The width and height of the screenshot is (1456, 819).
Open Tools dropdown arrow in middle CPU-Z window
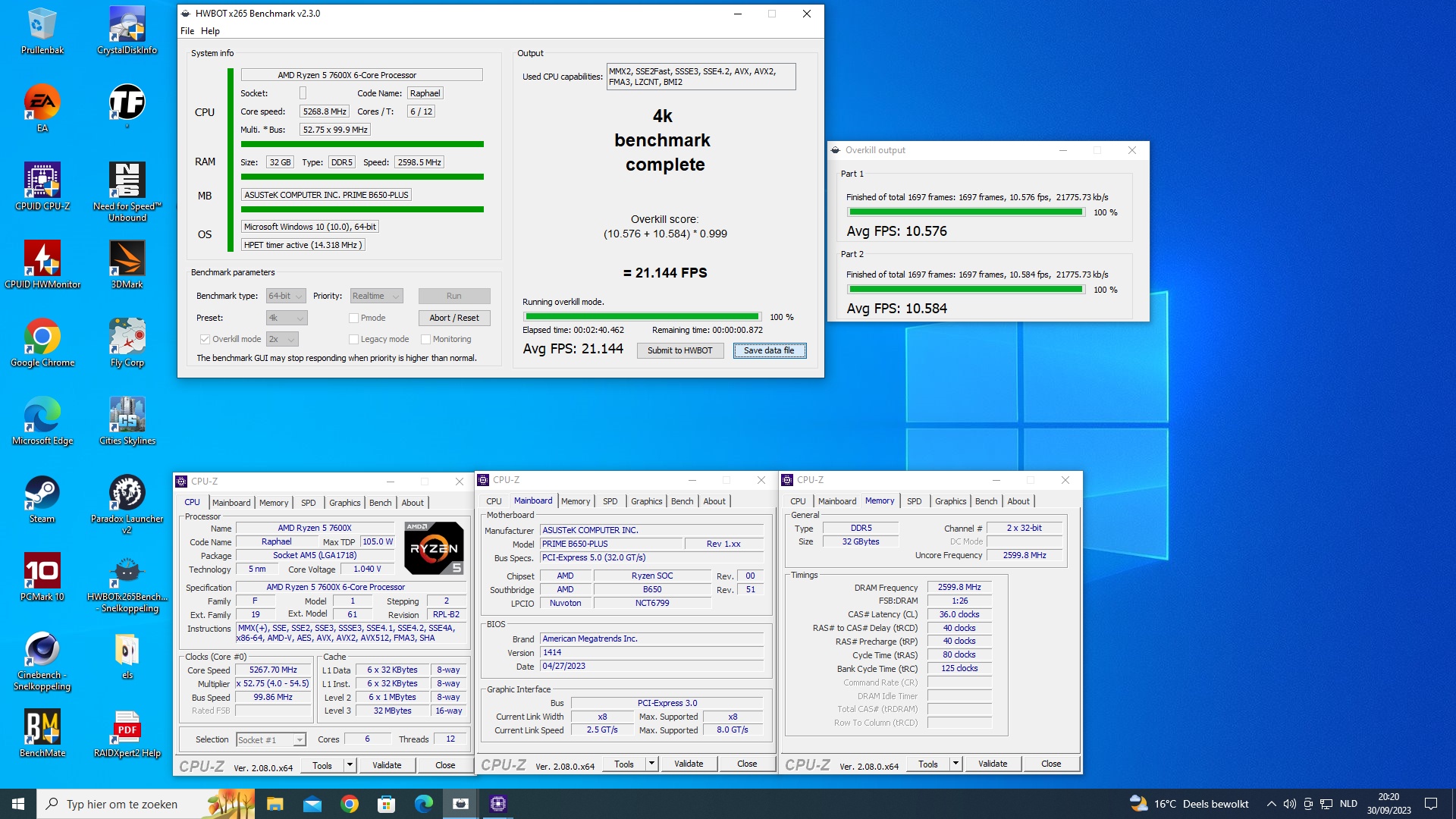click(651, 764)
